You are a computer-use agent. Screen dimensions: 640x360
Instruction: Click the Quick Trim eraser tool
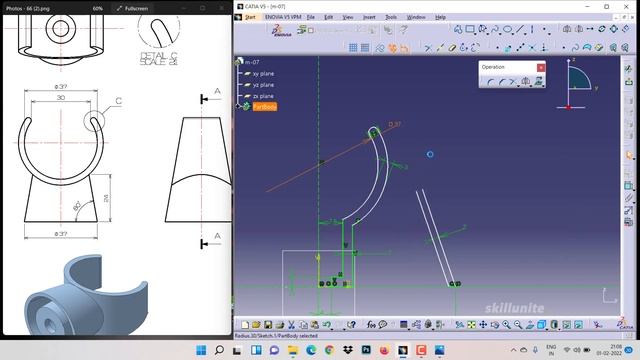452,48
